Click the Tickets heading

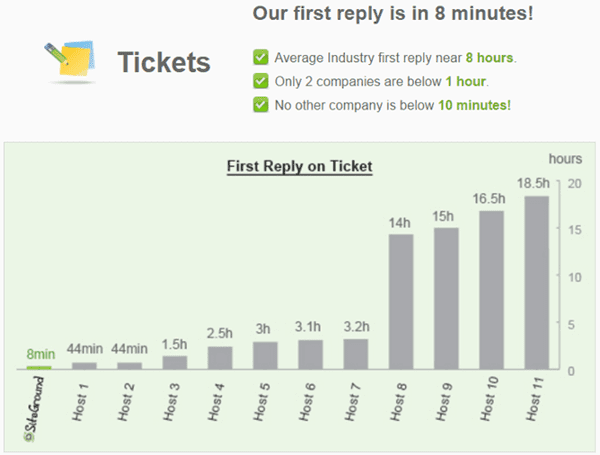(x=164, y=62)
